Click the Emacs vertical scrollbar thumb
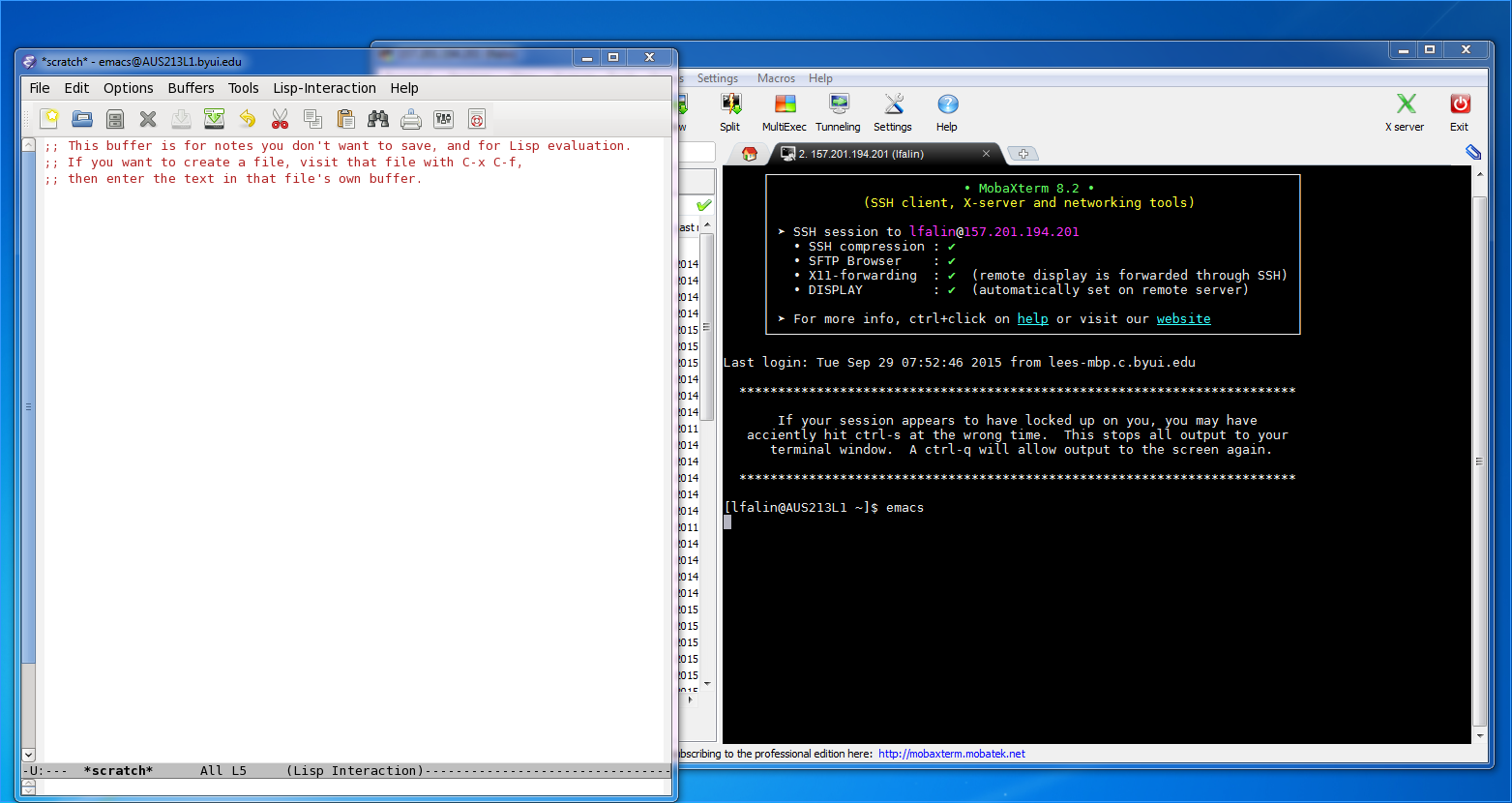 [28, 407]
